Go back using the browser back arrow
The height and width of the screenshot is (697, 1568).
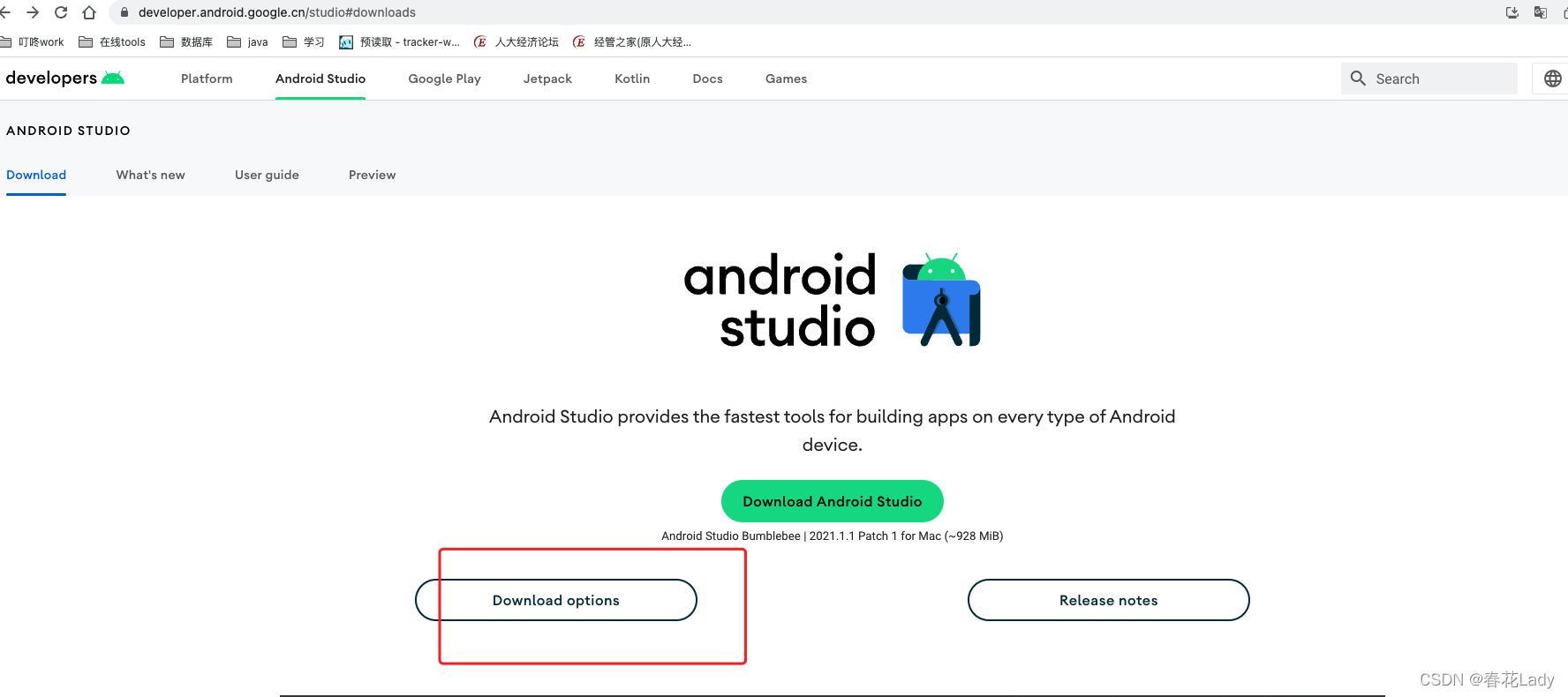click(x=4, y=12)
